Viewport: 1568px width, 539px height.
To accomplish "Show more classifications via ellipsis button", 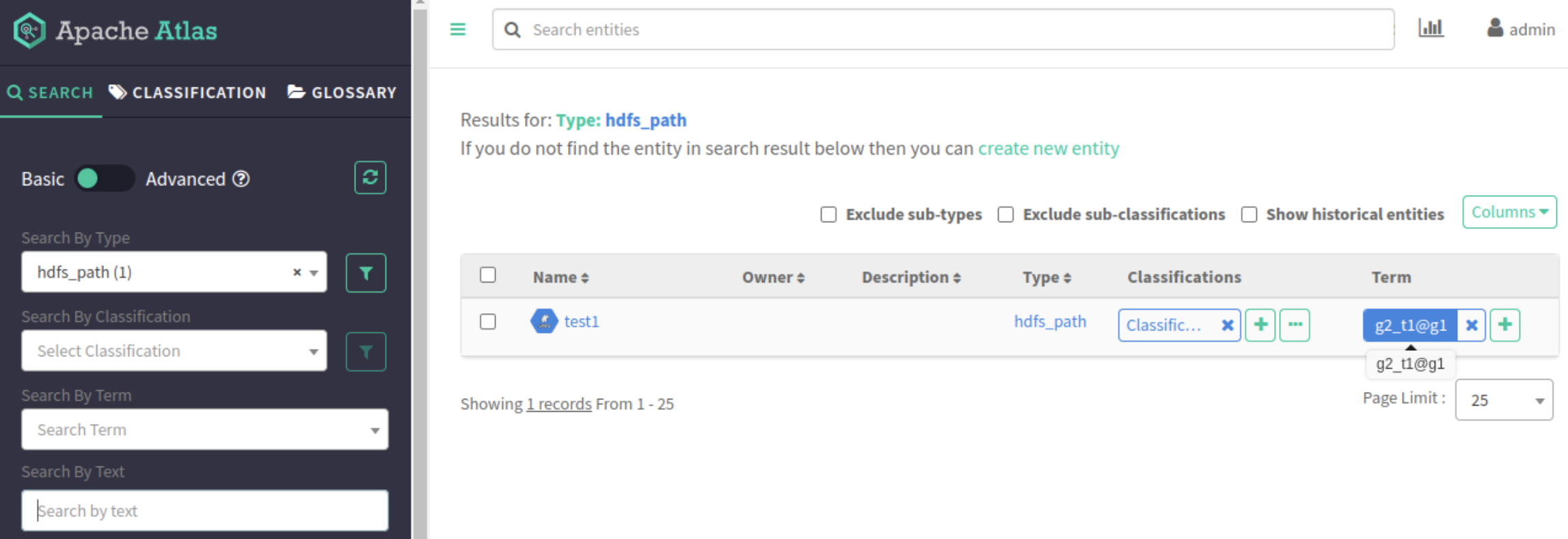I will [1295, 325].
